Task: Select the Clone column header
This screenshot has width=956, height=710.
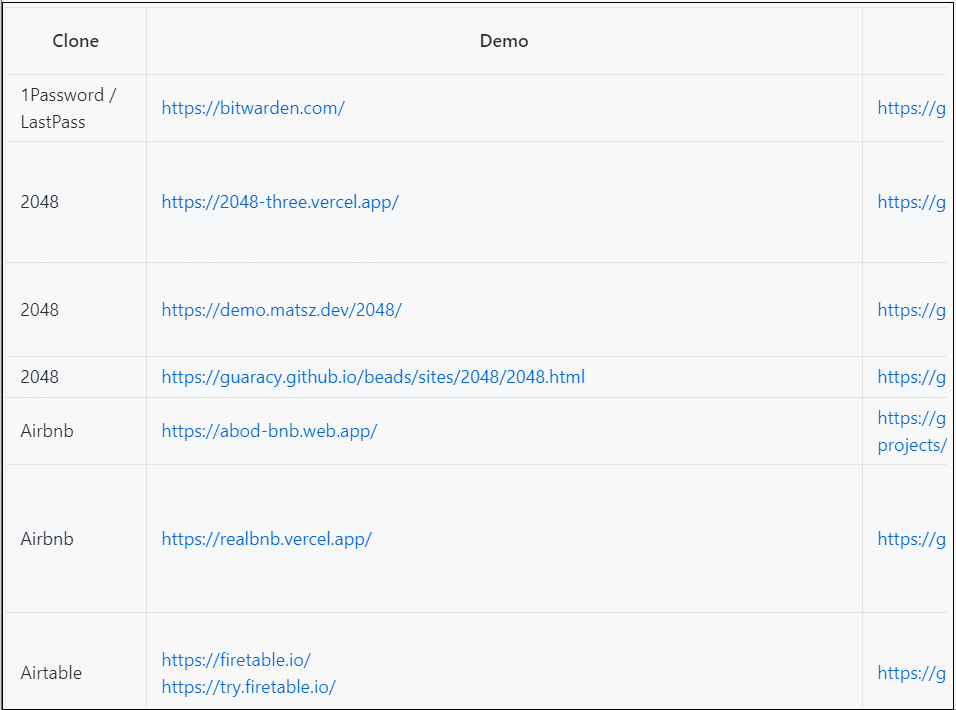Action: [x=76, y=41]
